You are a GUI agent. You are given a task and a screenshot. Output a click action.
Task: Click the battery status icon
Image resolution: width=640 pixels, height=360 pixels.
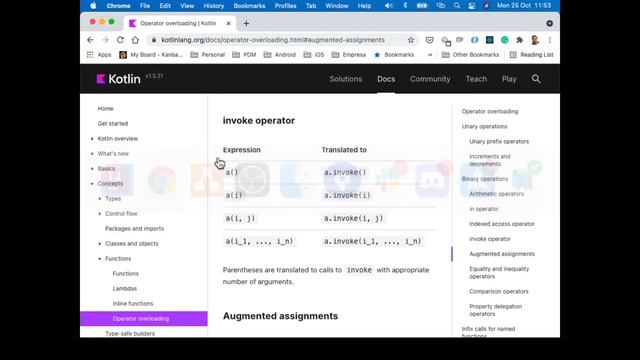tap(422, 6)
